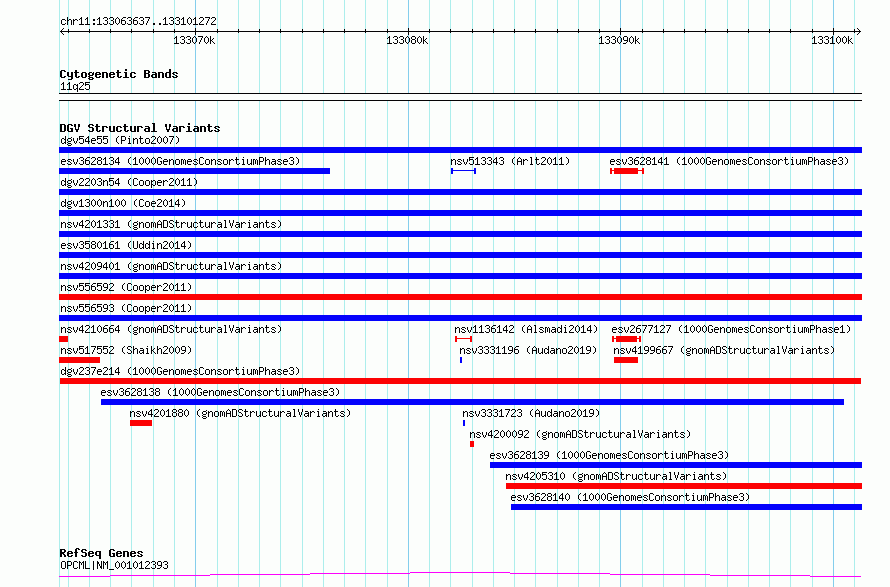Select the red nsv556592 variant bar
Viewport: 890px width, 587px height.
[460, 297]
